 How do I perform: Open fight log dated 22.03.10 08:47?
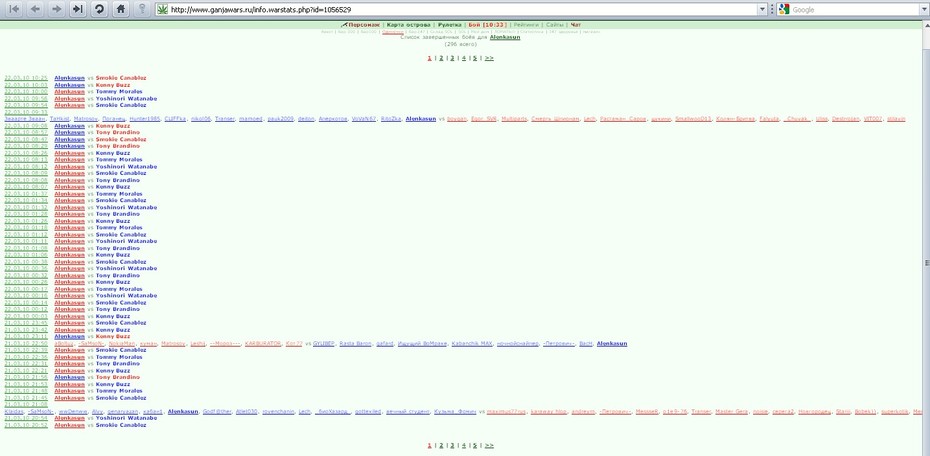click(26, 139)
